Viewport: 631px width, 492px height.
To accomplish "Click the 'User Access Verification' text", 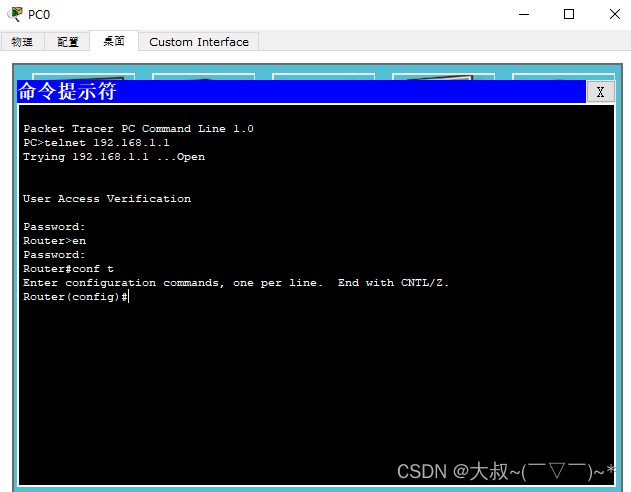I will [x=107, y=199].
